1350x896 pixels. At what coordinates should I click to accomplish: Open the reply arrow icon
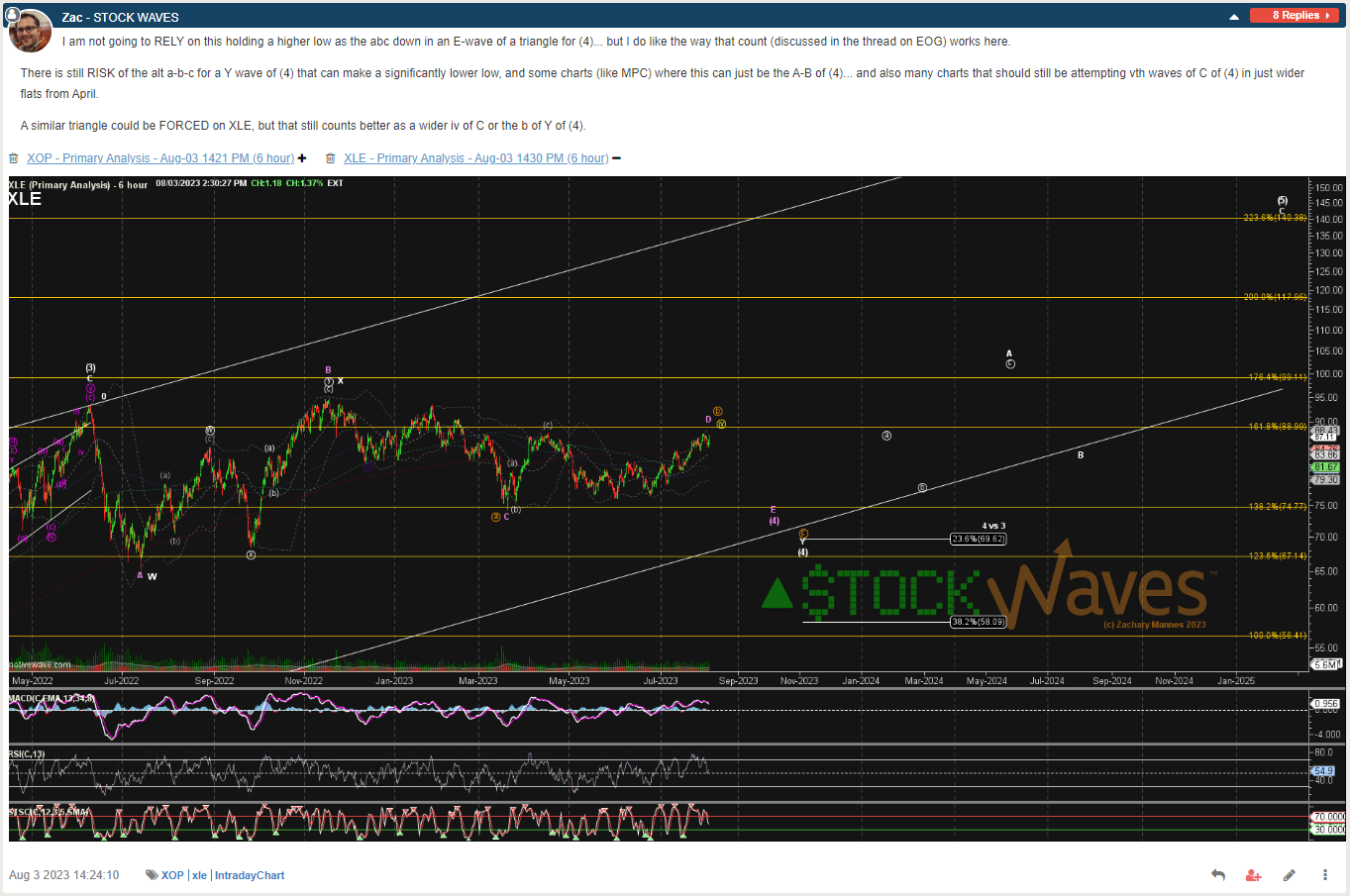(x=1218, y=875)
